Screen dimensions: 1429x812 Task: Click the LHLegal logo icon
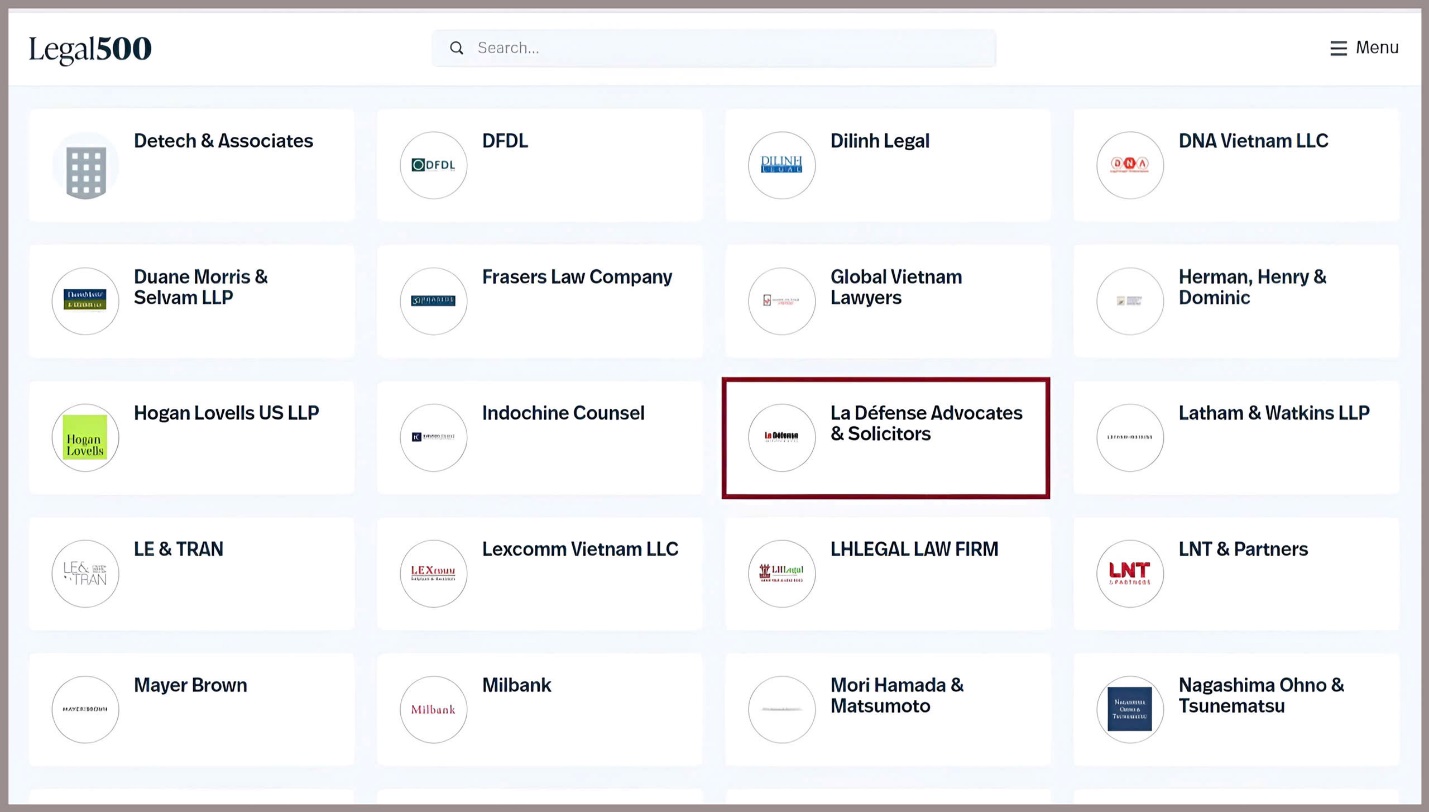[x=781, y=573]
